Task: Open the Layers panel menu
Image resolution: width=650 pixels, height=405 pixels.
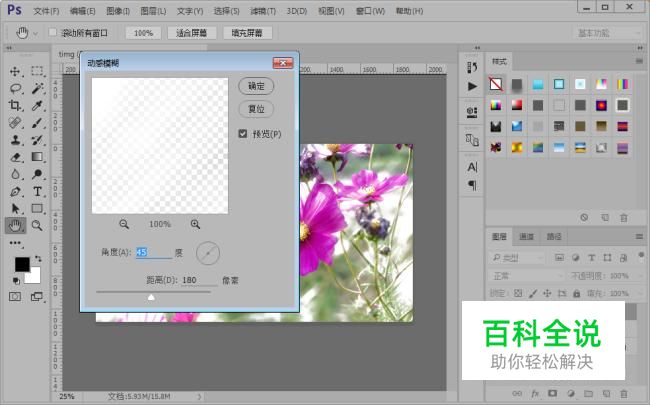Action: tap(639, 237)
